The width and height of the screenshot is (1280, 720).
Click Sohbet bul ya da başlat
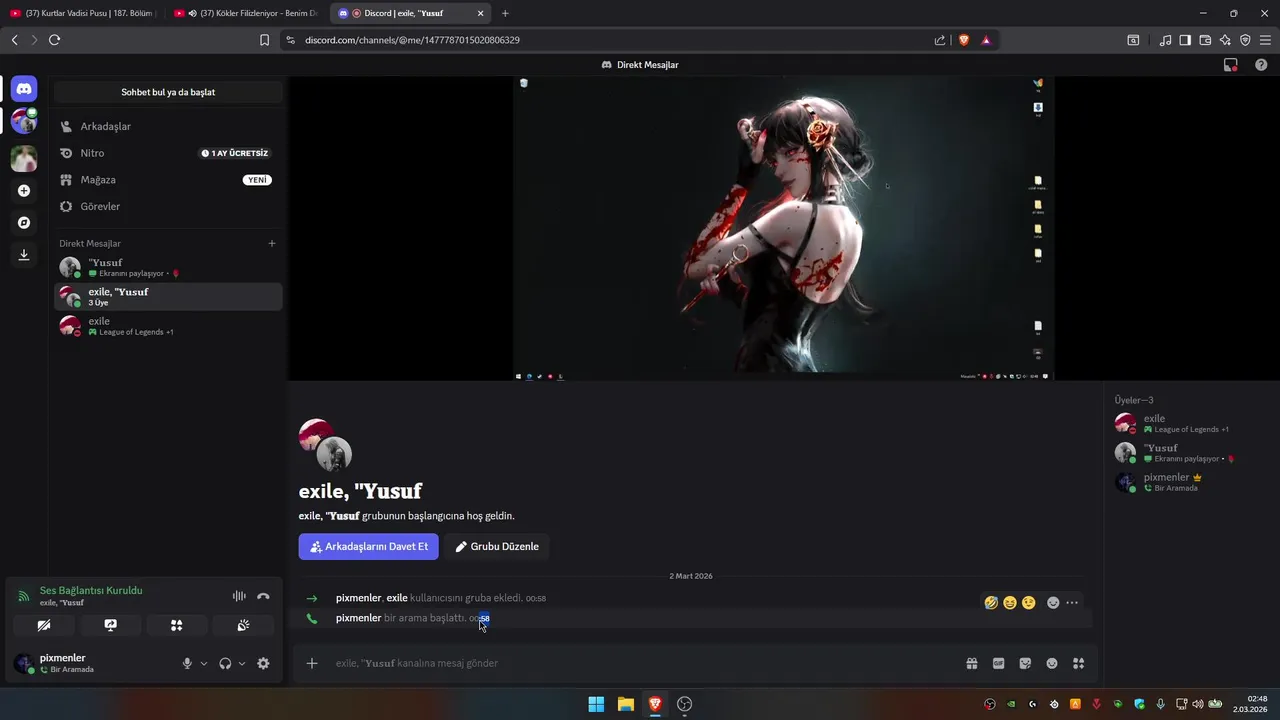168,92
